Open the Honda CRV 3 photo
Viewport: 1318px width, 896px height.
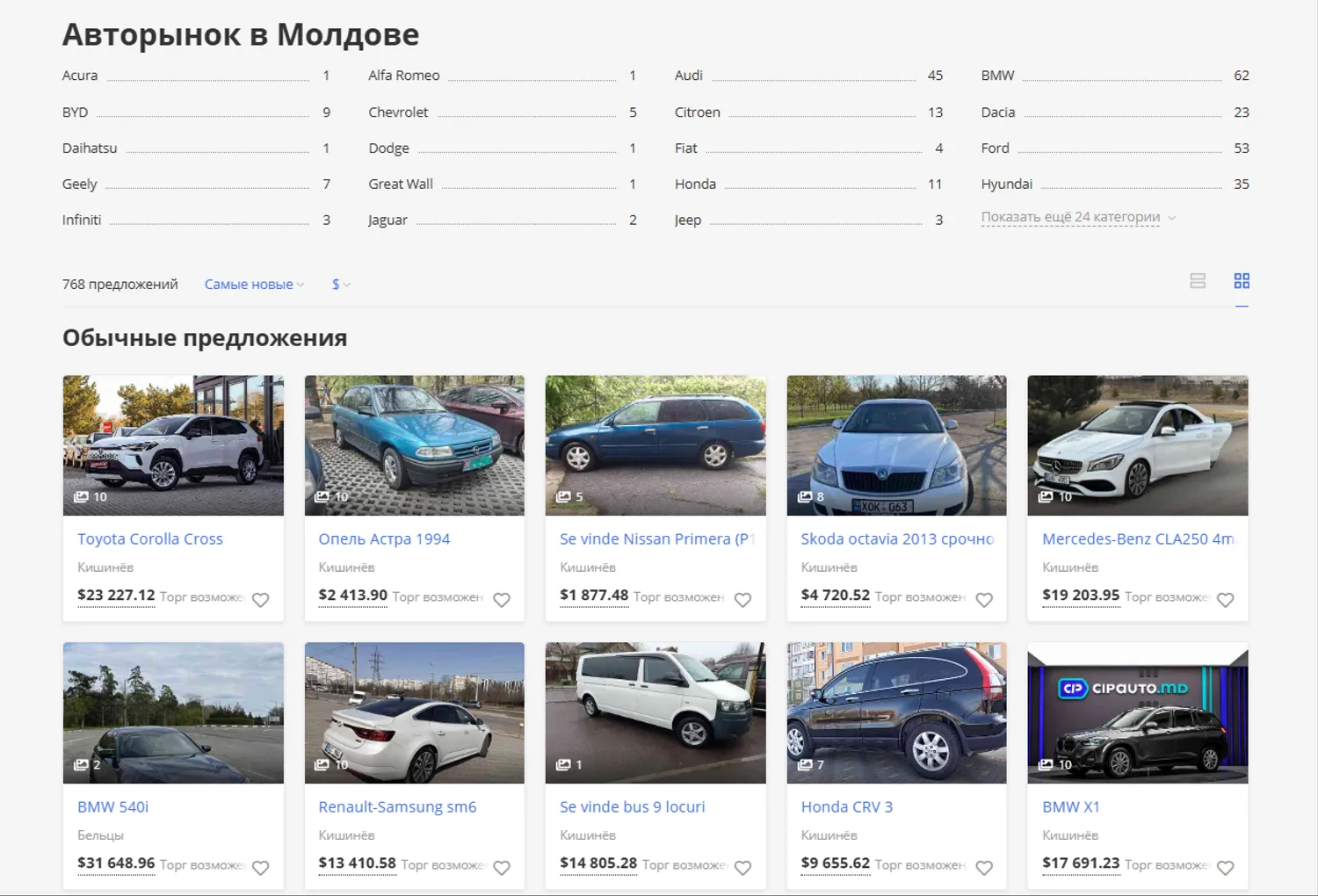click(x=897, y=713)
